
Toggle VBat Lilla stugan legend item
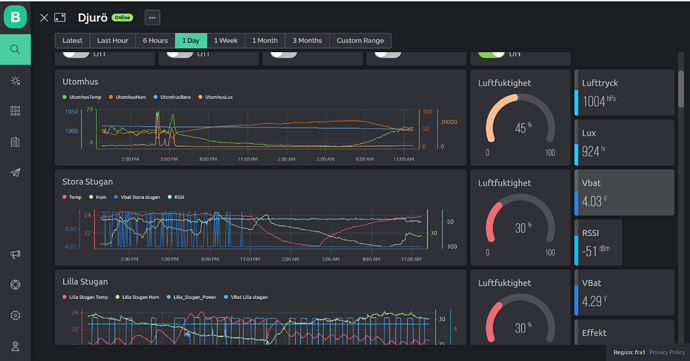pos(246,297)
